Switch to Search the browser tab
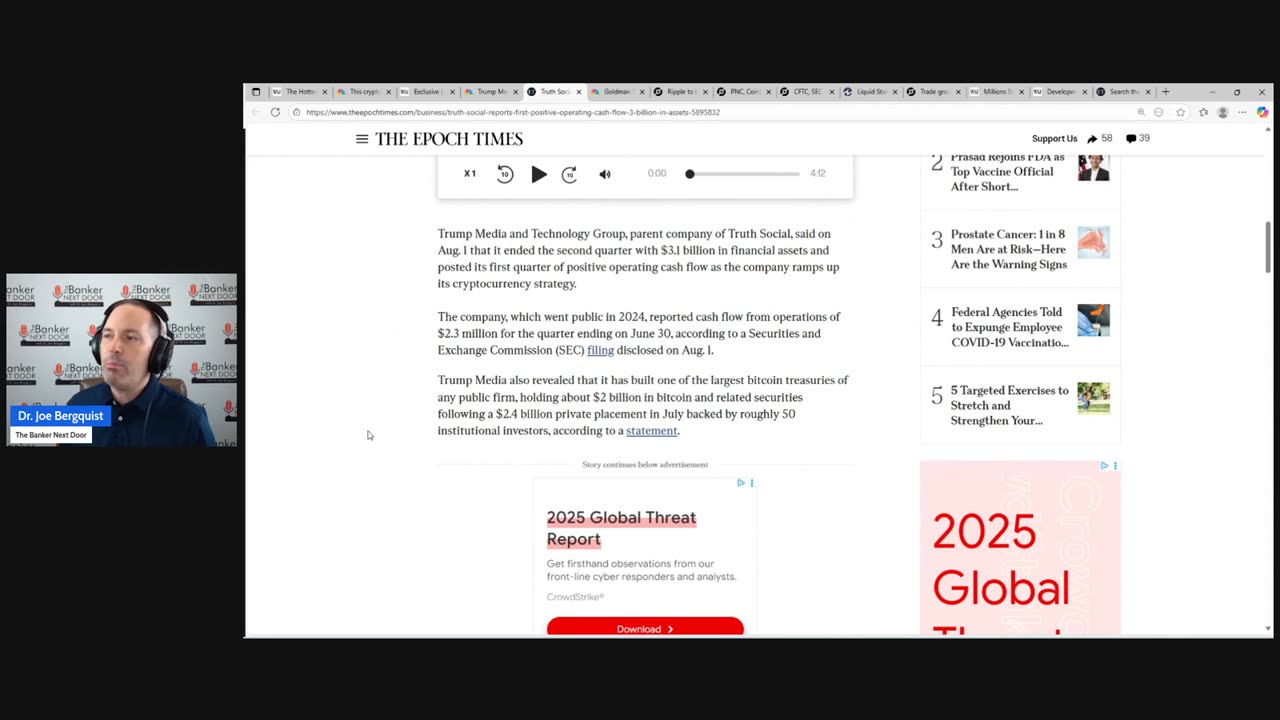 [1122, 92]
